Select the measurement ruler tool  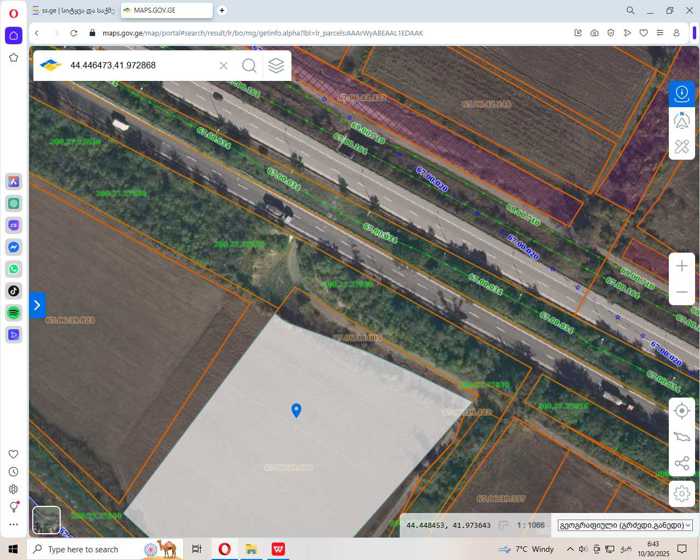[x=682, y=147]
